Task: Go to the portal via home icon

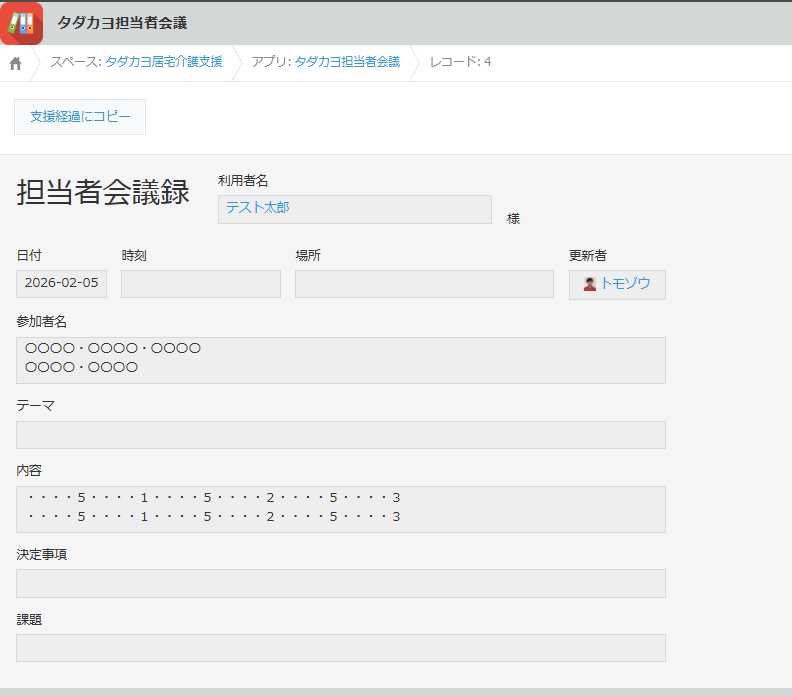Action: (x=15, y=63)
